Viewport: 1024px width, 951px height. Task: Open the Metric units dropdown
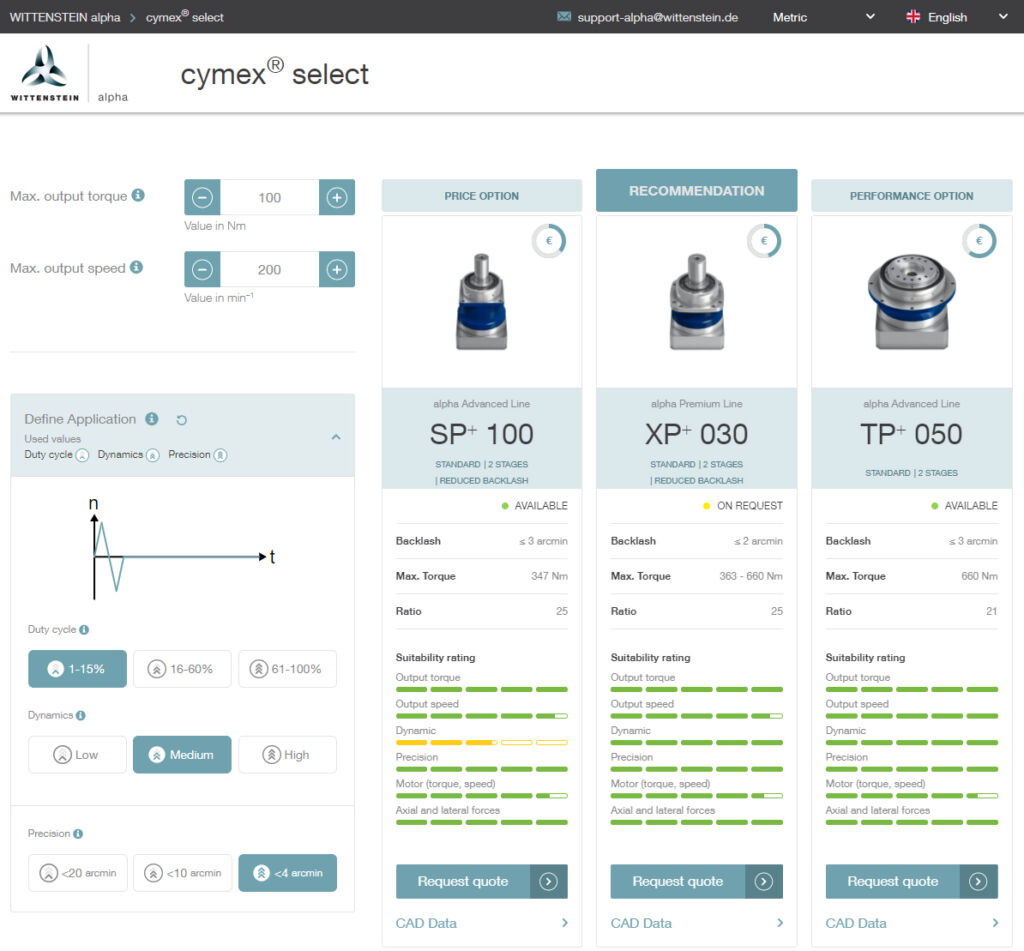(x=823, y=17)
